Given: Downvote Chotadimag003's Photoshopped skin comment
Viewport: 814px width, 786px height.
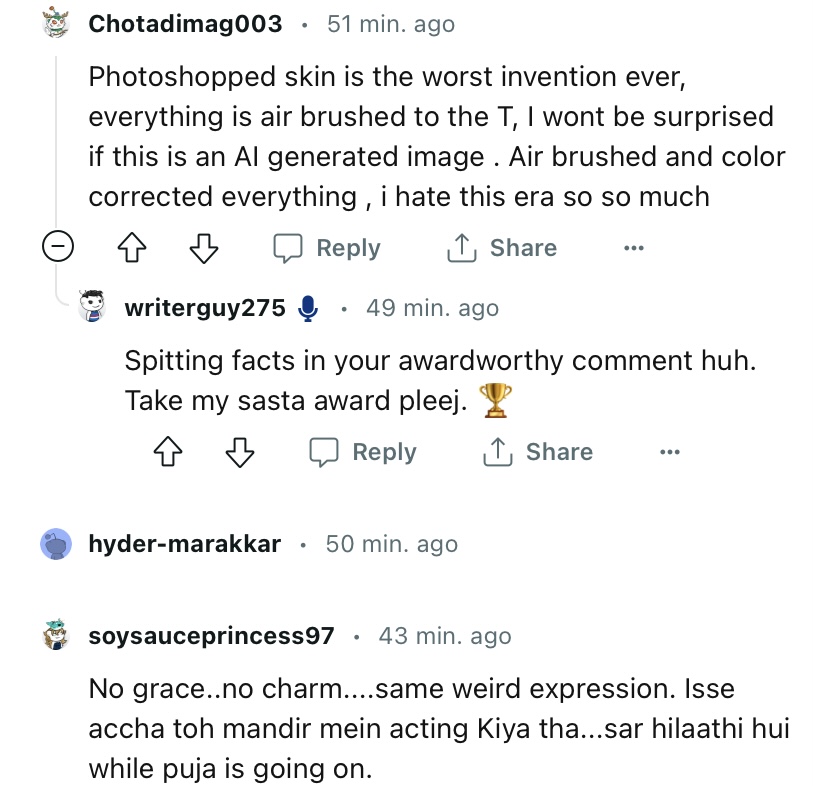Looking at the screenshot, I should pos(204,248).
